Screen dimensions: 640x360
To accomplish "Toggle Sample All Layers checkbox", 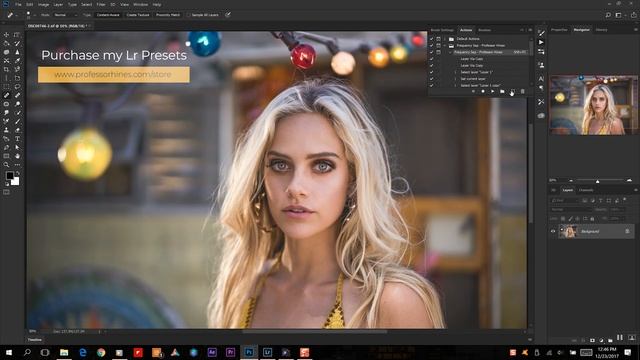I will [189, 15].
